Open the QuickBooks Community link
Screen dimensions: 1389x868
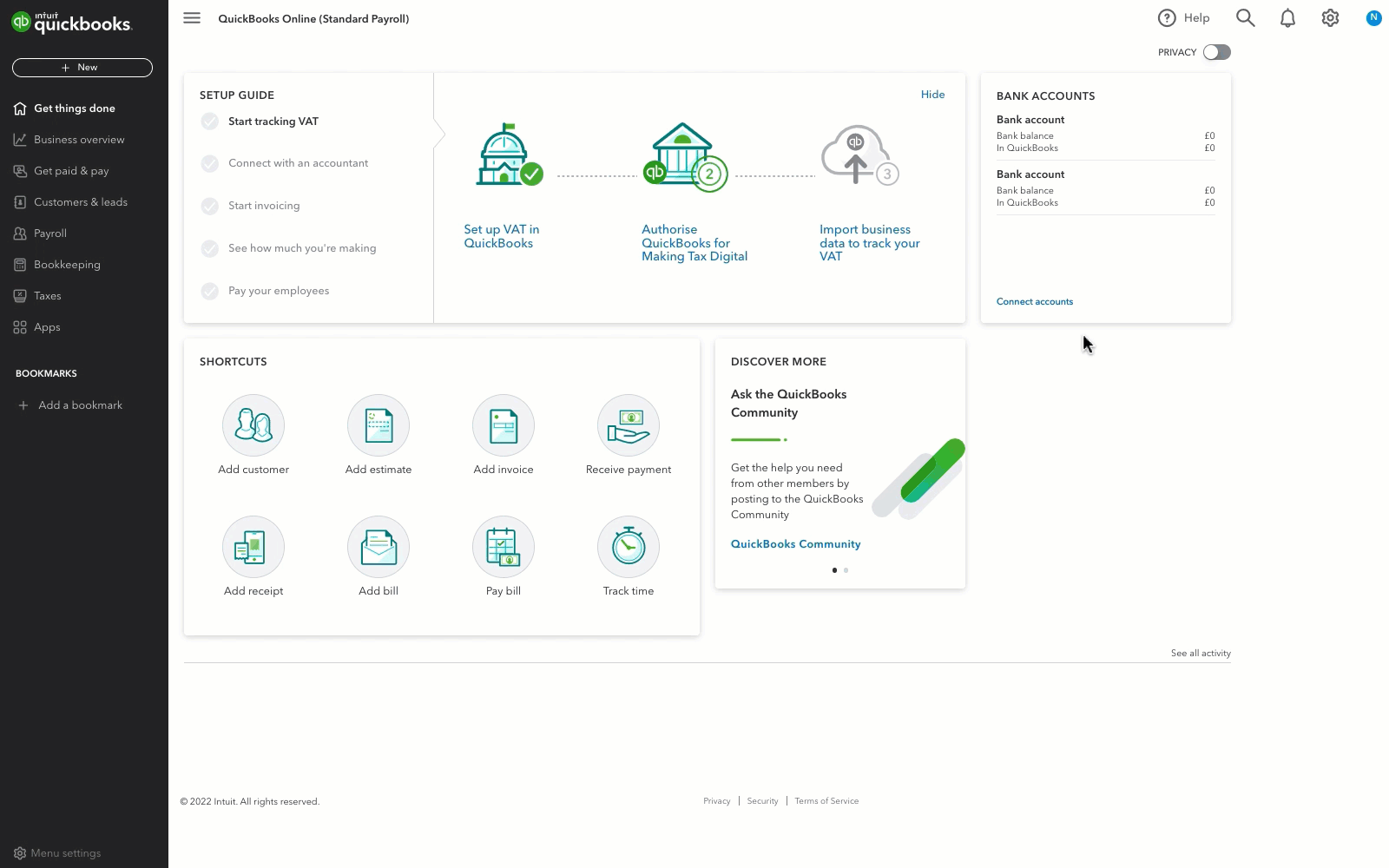(795, 544)
